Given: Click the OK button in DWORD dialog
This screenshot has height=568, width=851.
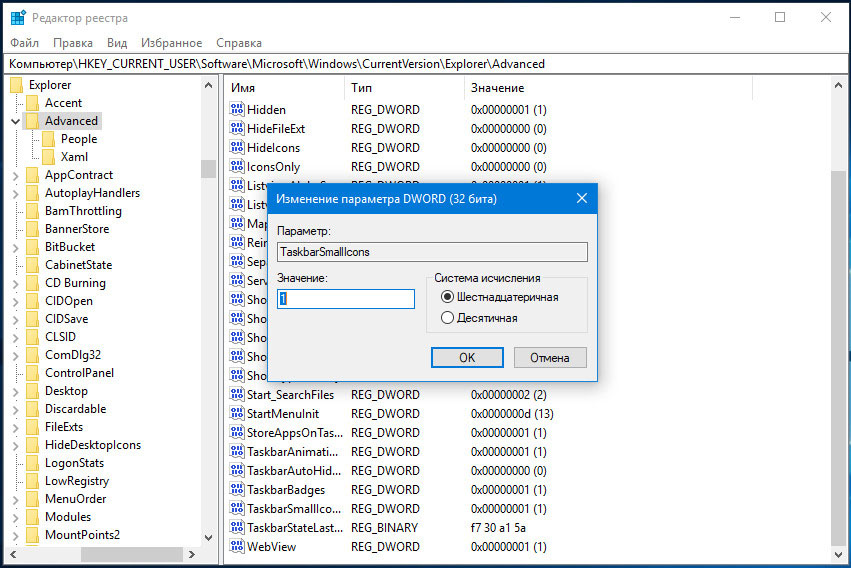Looking at the screenshot, I should tap(467, 358).
